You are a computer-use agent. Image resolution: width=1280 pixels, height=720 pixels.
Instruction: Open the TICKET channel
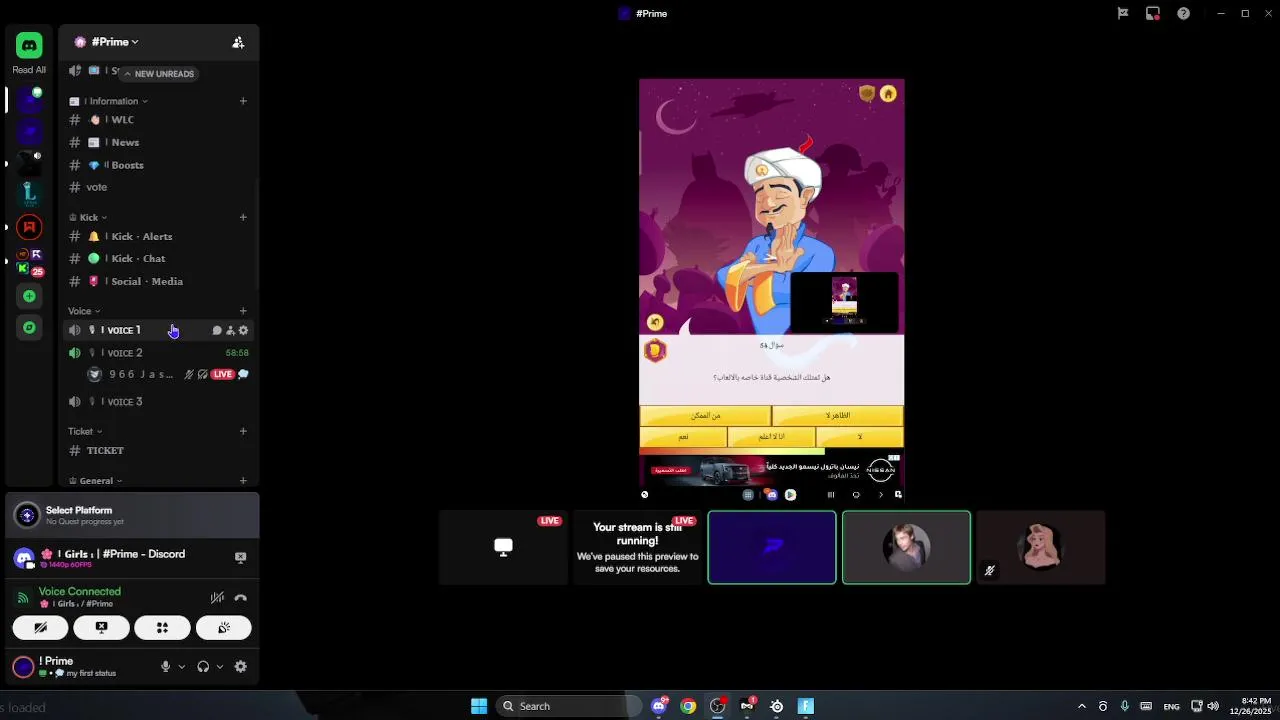pos(158,450)
